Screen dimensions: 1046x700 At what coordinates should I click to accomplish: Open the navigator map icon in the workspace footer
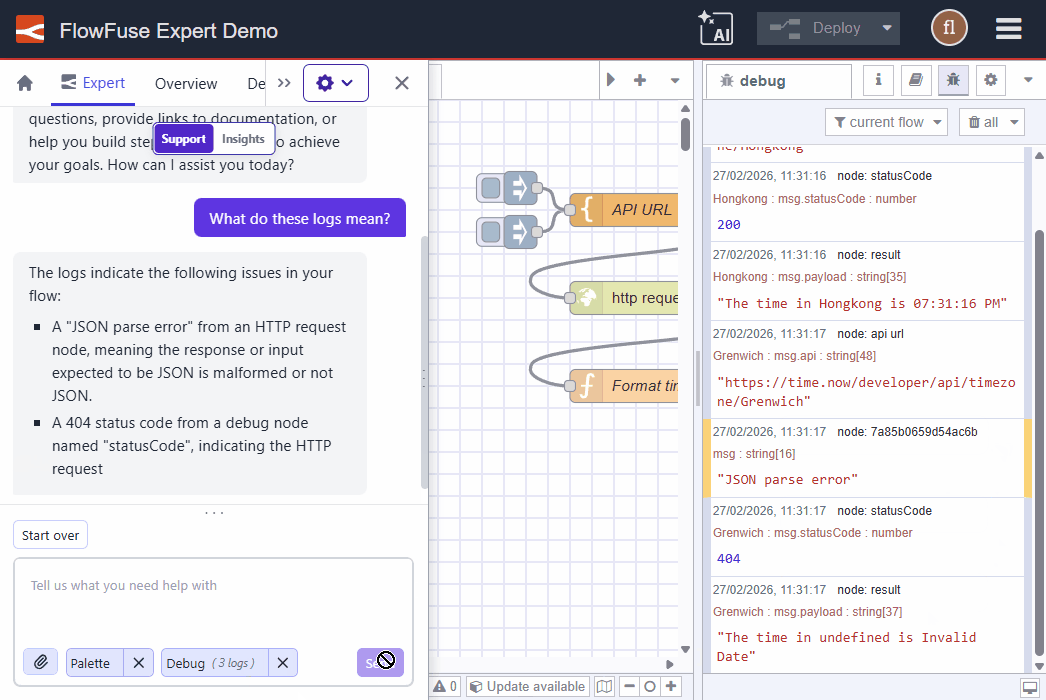pyautogui.click(x=604, y=686)
